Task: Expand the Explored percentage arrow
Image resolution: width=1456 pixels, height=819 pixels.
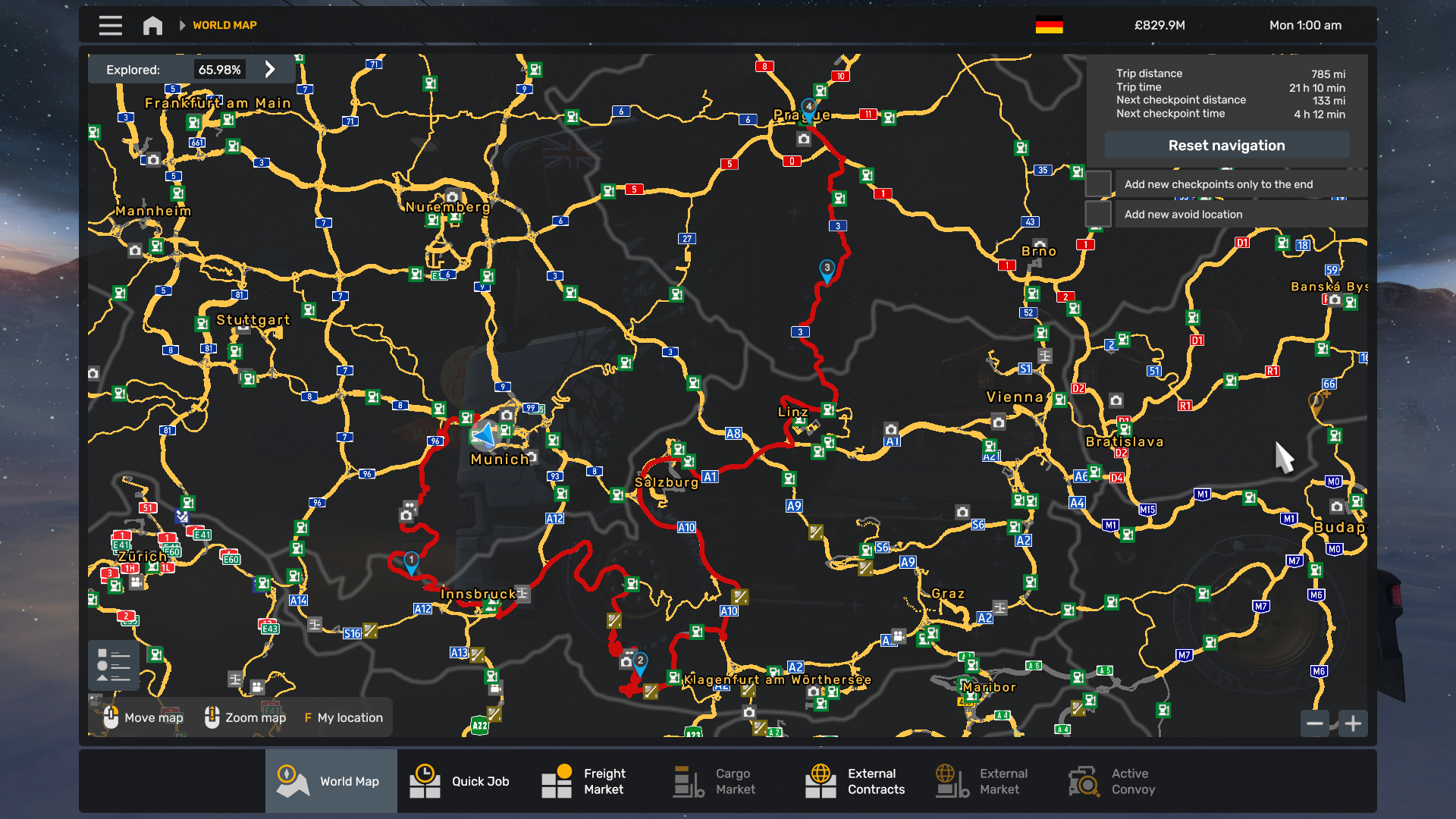Action: coord(270,69)
